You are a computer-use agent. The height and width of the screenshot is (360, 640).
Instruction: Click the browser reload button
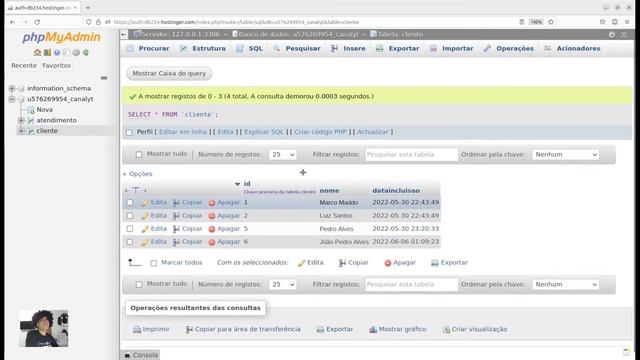tap(37, 22)
